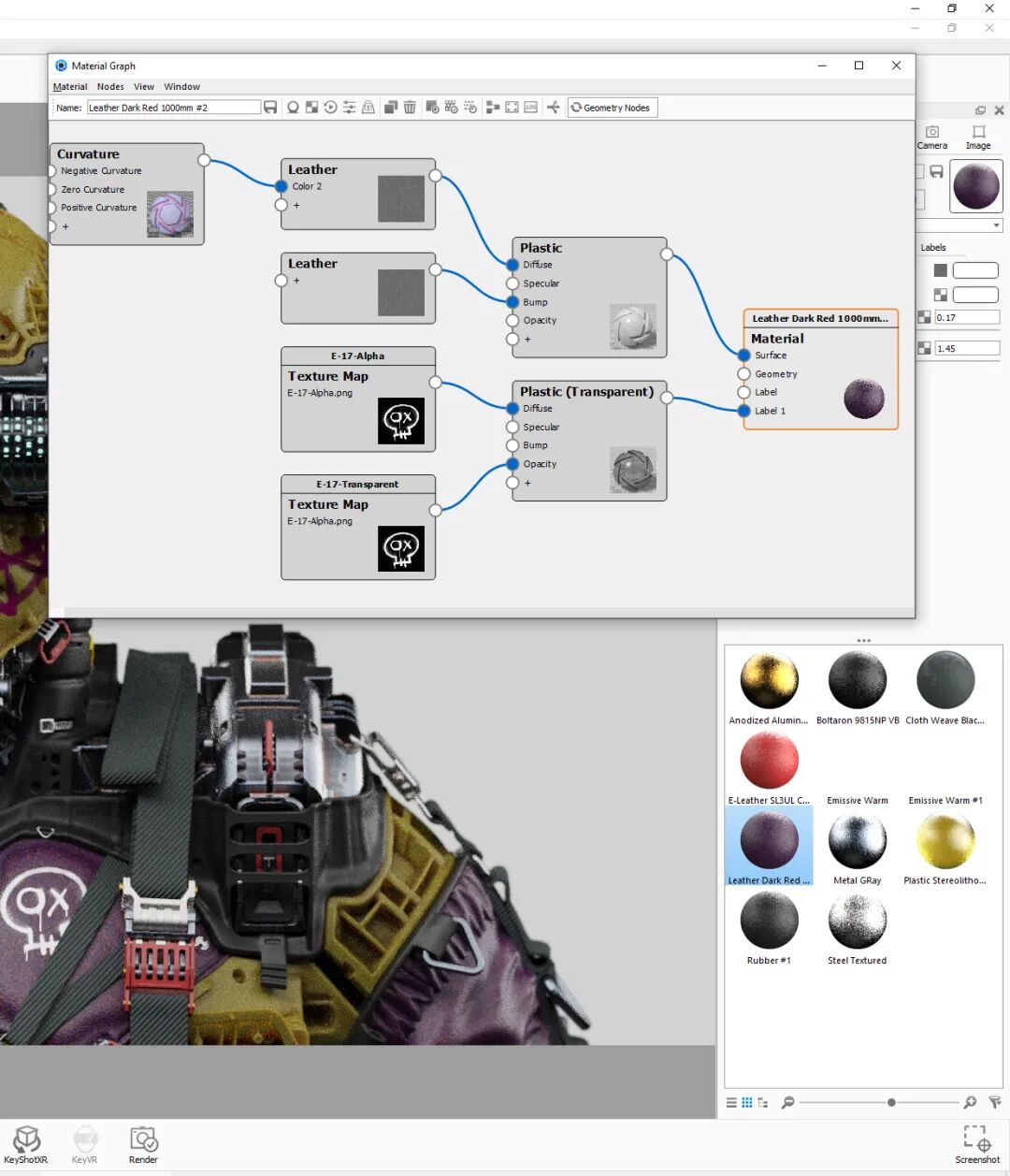This screenshot has width=1010, height=1176.
Task: Click Surface socket on Material node
Action: click(743, 356)
